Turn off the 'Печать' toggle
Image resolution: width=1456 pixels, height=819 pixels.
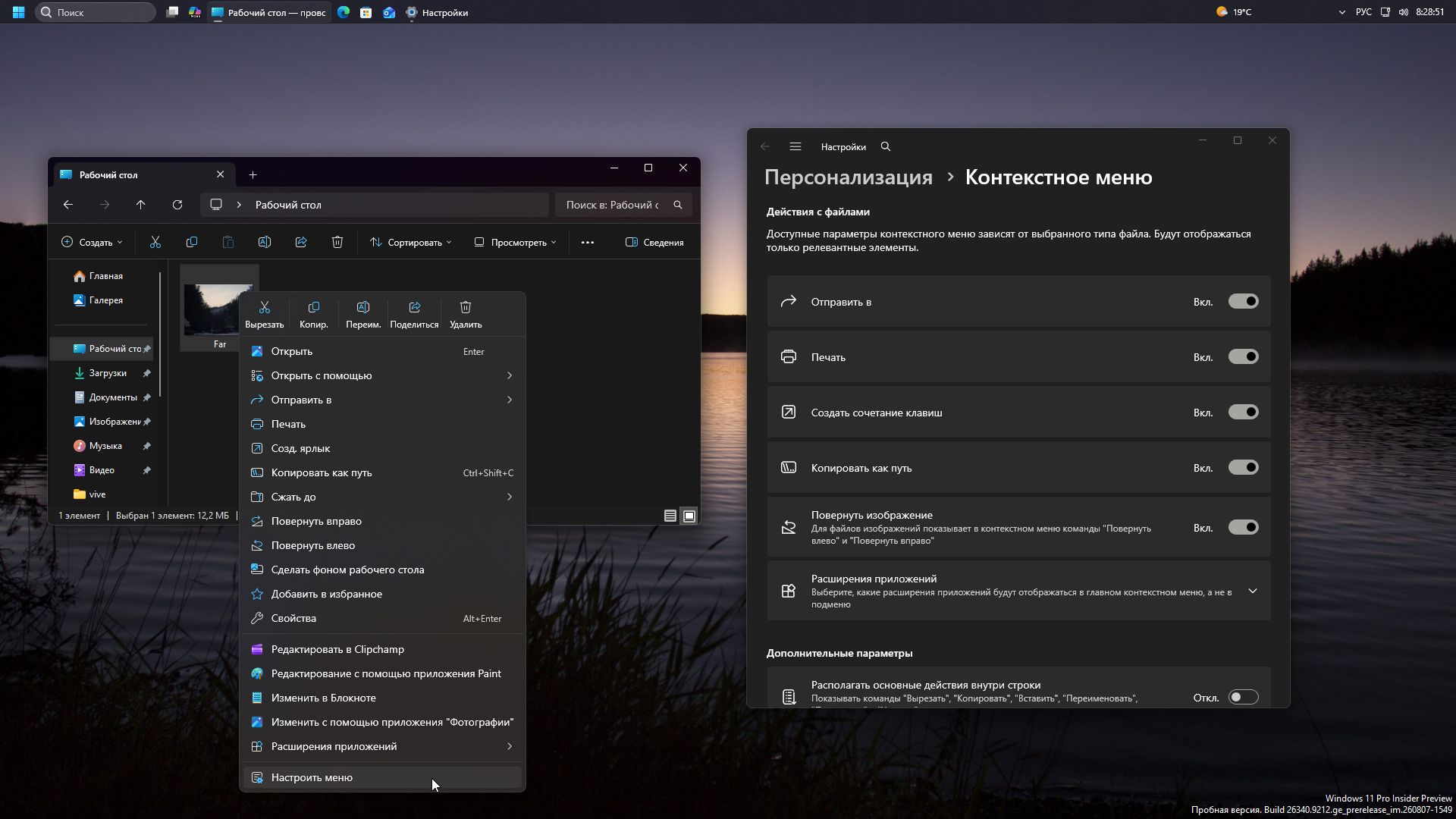[x=1244, y=357]
